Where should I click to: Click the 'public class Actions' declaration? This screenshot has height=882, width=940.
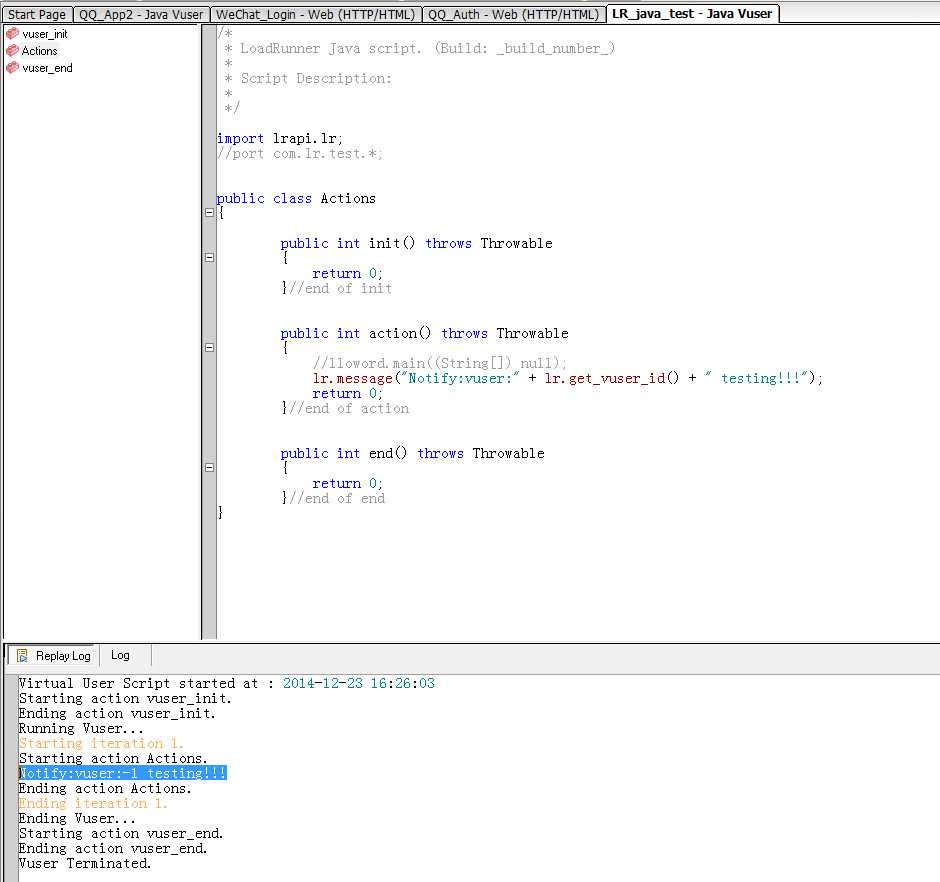(x=296, y=198)
